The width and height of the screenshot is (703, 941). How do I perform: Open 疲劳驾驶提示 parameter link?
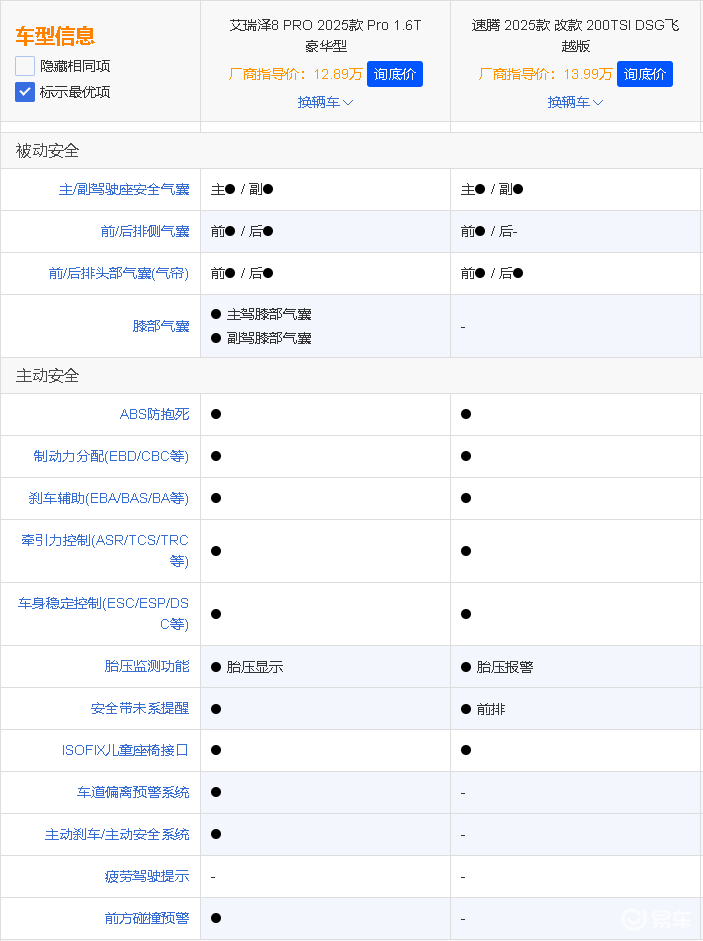click(147, 876)
